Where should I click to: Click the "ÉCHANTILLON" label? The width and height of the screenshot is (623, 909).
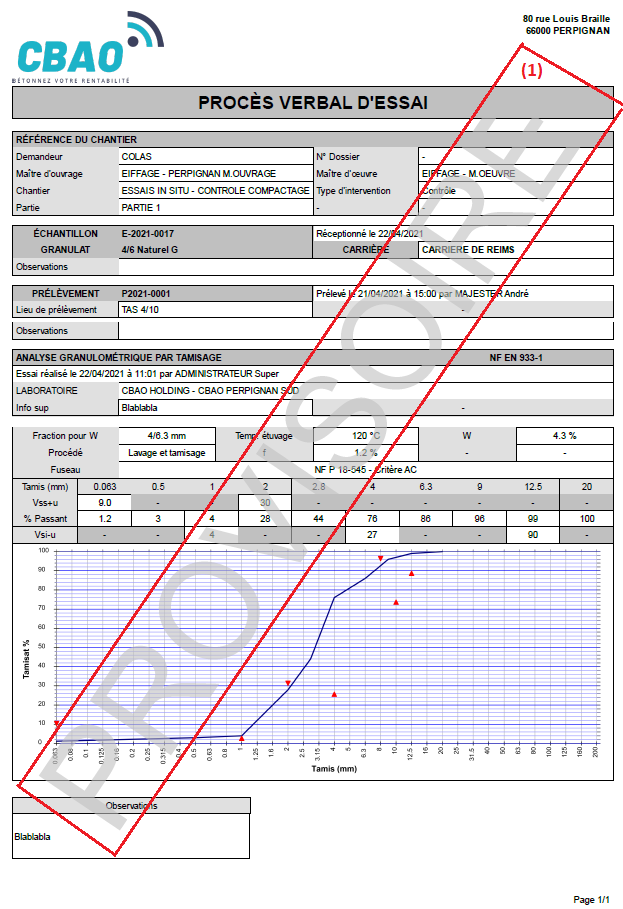point(65,234)
